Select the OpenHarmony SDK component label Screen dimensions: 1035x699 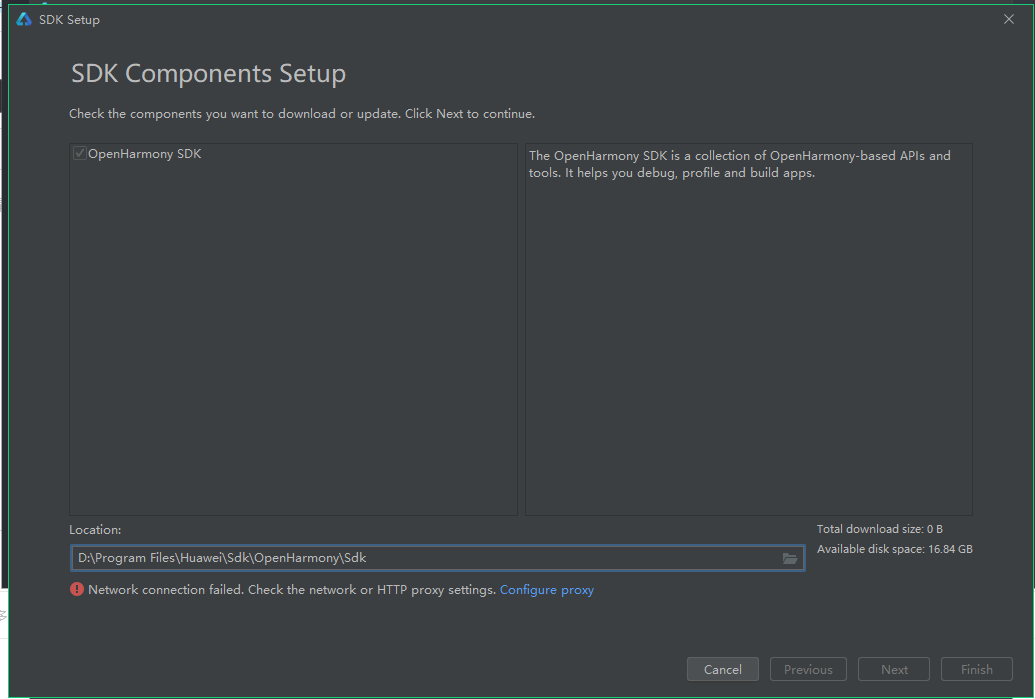click(145, 154)
